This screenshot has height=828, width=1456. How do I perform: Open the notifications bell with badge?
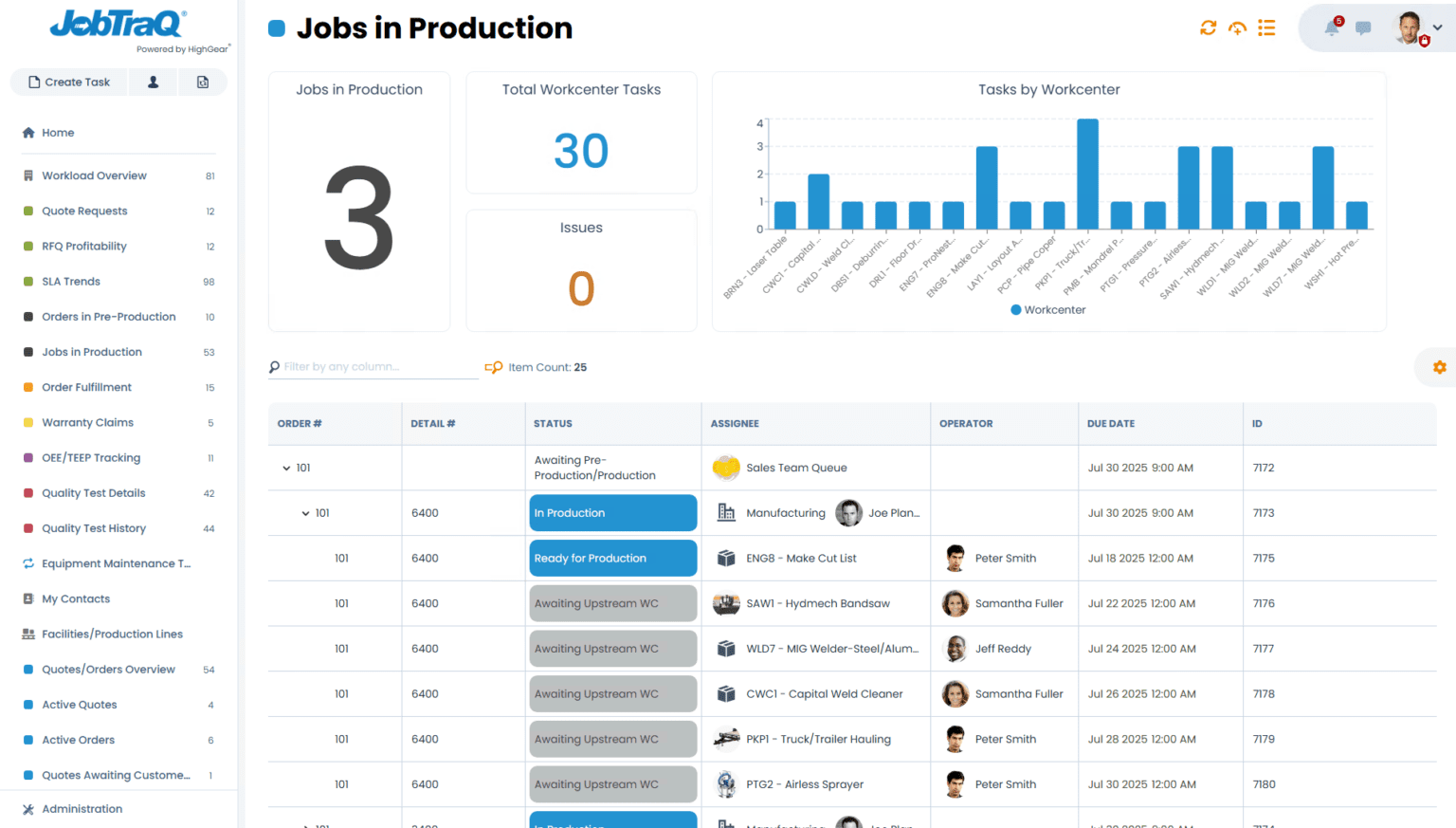click(x=1332, y=28)
